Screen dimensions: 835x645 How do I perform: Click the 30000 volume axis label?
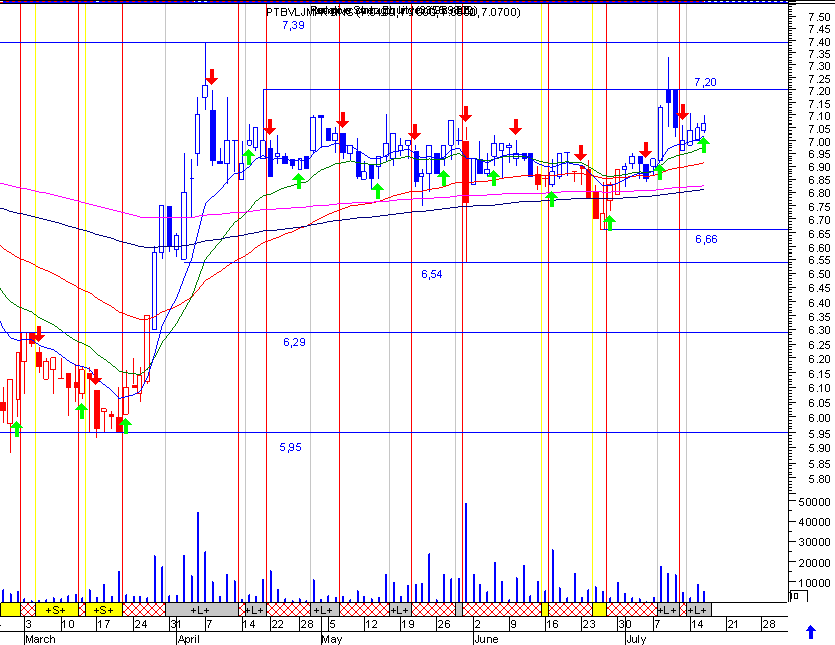[x=814, y=542]
